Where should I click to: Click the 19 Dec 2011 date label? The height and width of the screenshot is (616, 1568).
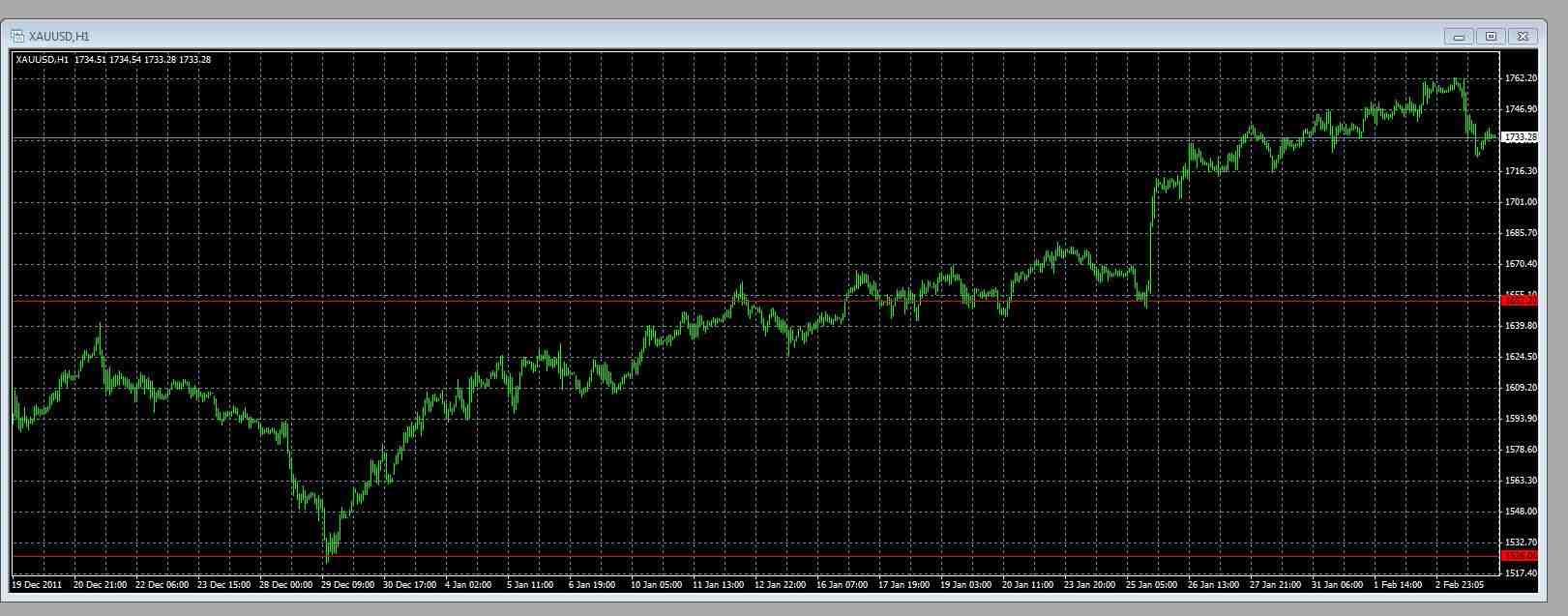click(37, 585)
